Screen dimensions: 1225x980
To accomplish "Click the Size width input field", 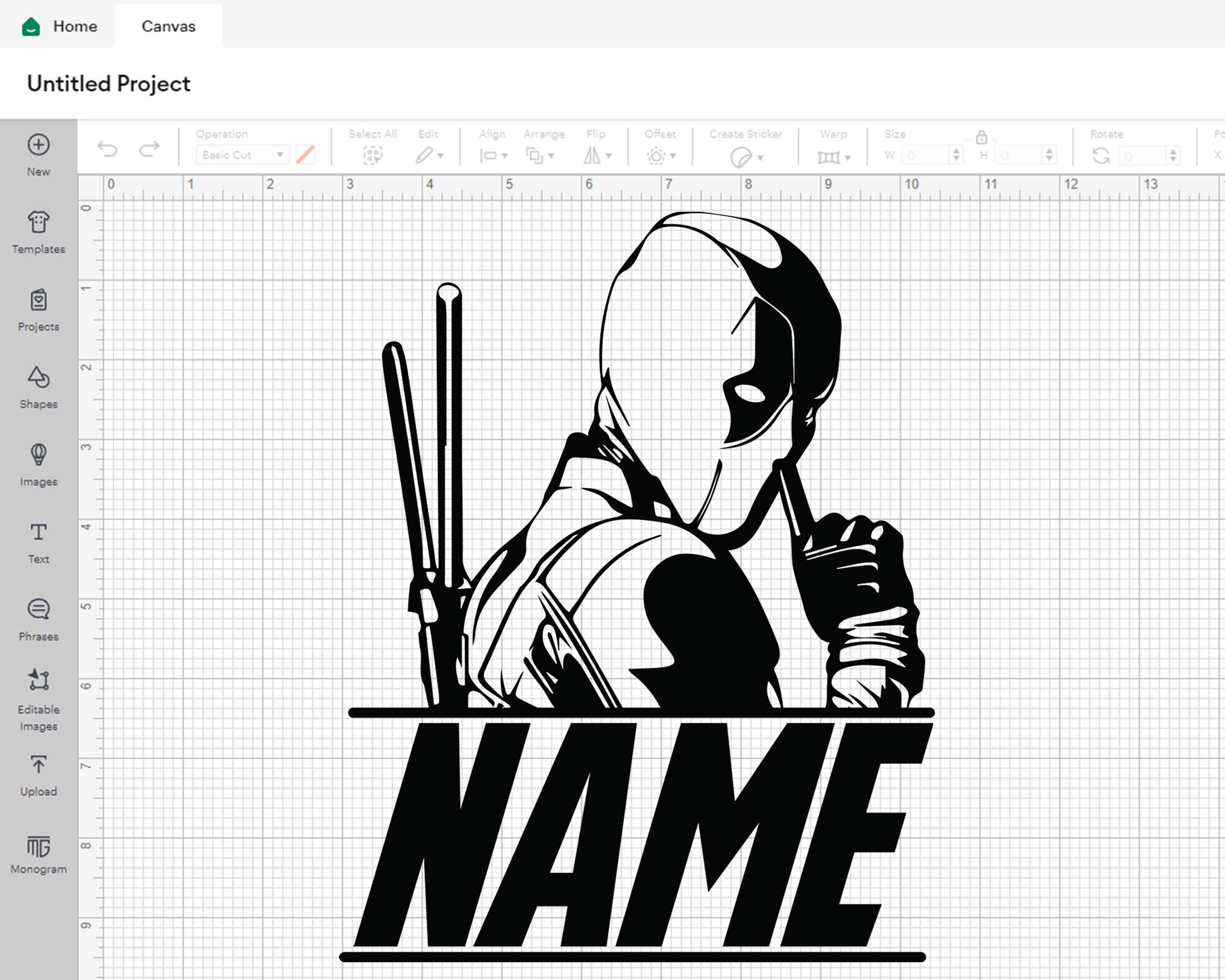I will [927, 155].
